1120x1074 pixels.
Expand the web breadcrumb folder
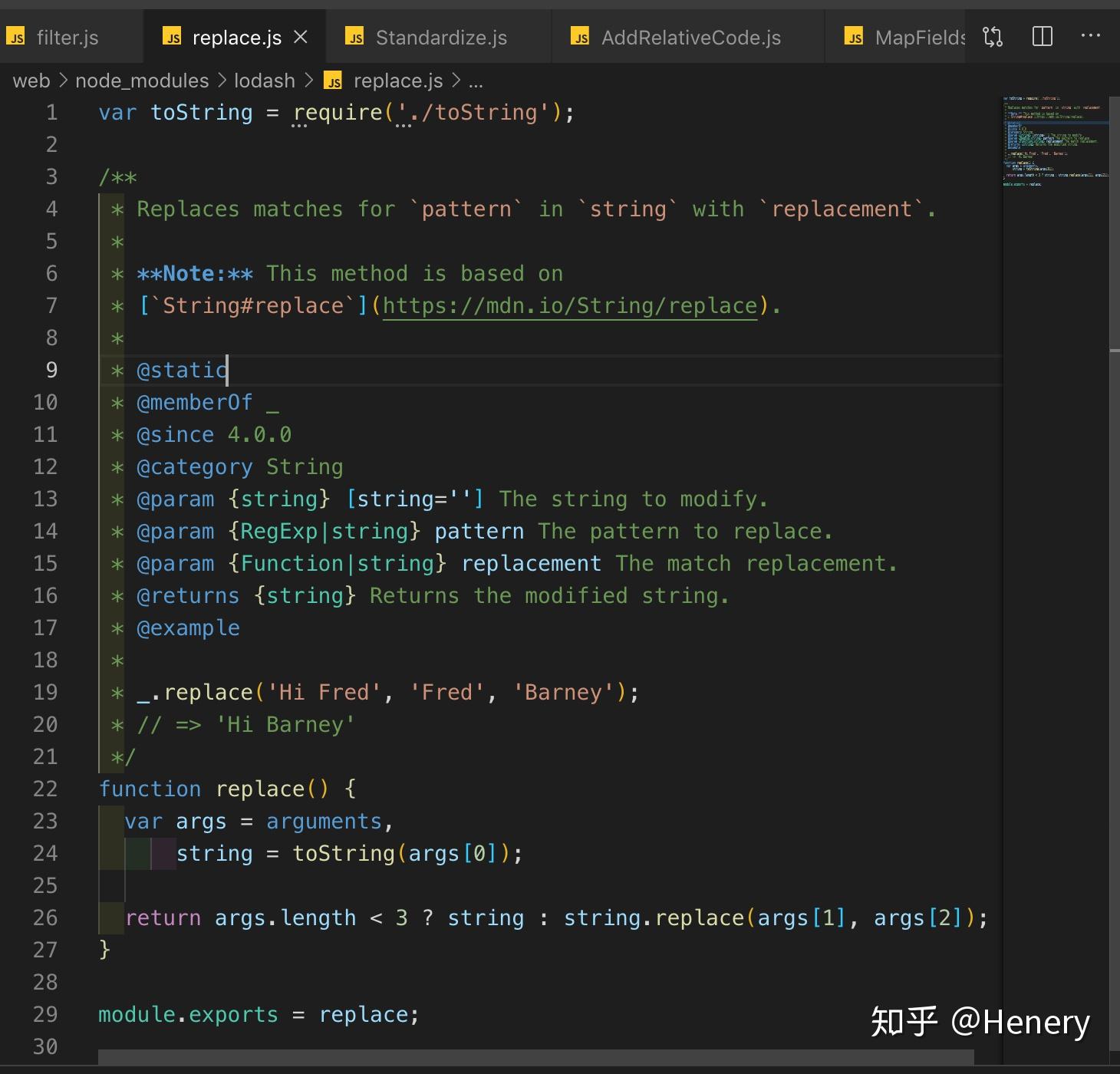click(31, 81)
